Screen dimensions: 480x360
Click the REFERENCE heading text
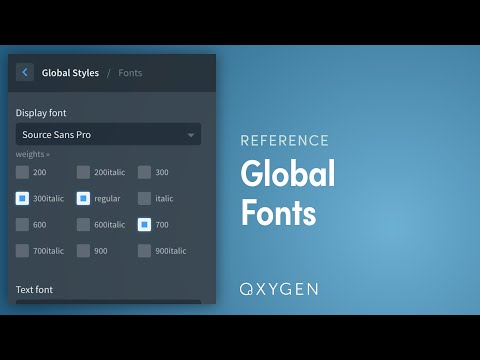[285, 141]
